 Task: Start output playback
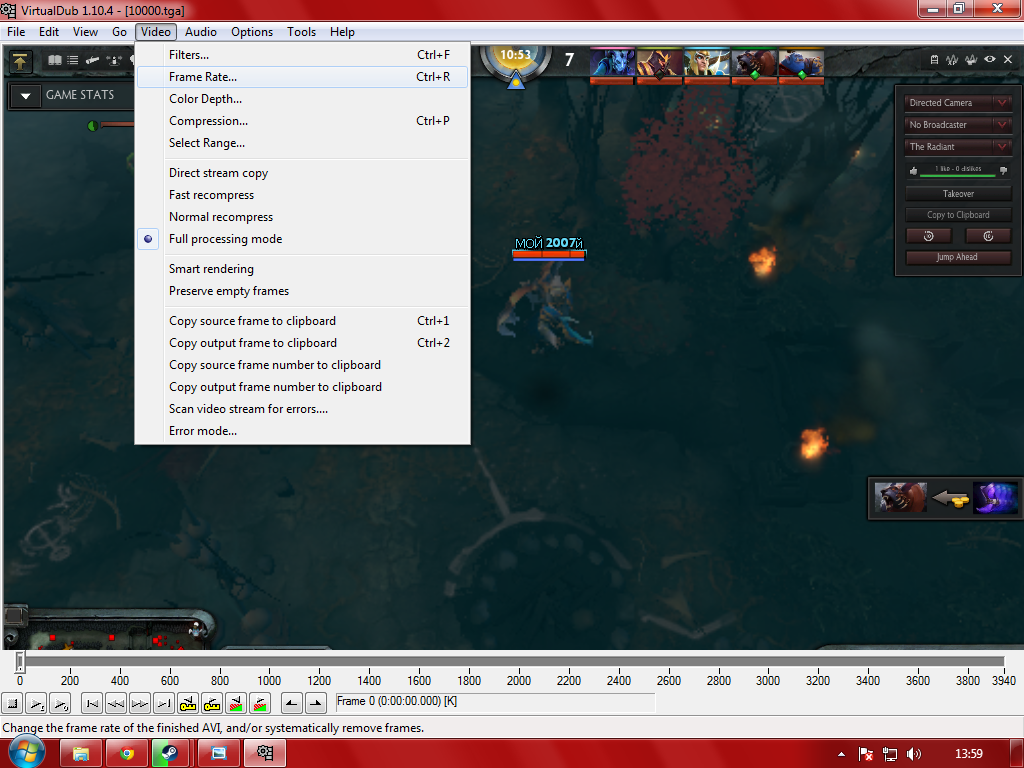(59, 703)
